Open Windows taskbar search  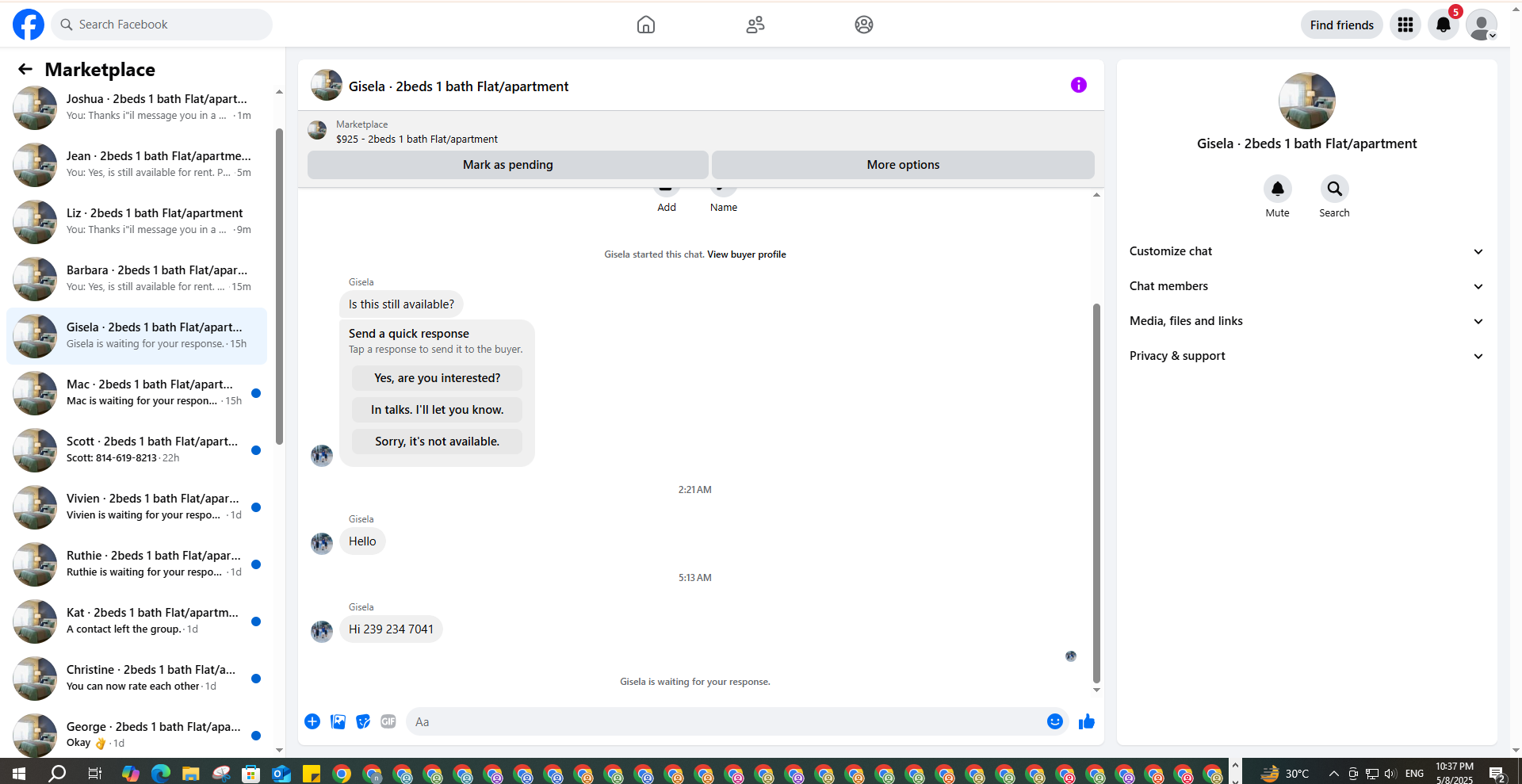(57, 773)
